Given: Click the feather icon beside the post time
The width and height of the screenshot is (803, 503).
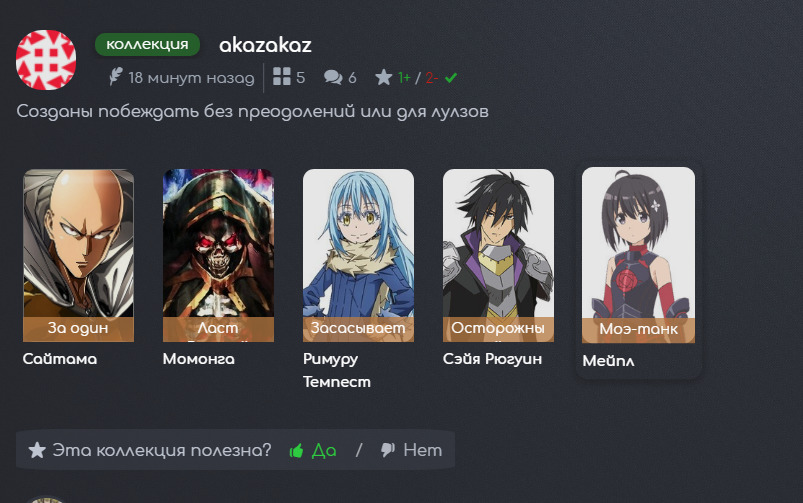Looking at the screenshot, I should pos(115,77).
